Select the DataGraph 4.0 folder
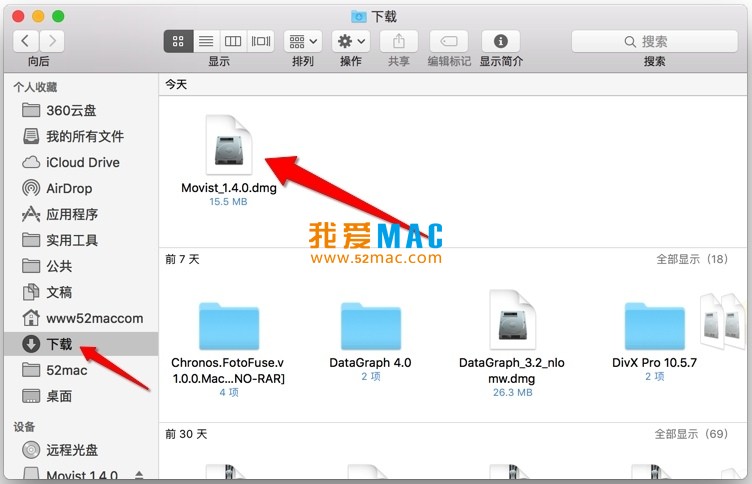Image resolution: width=752 pixels, height=484 pixels. [x=370, y=328]
